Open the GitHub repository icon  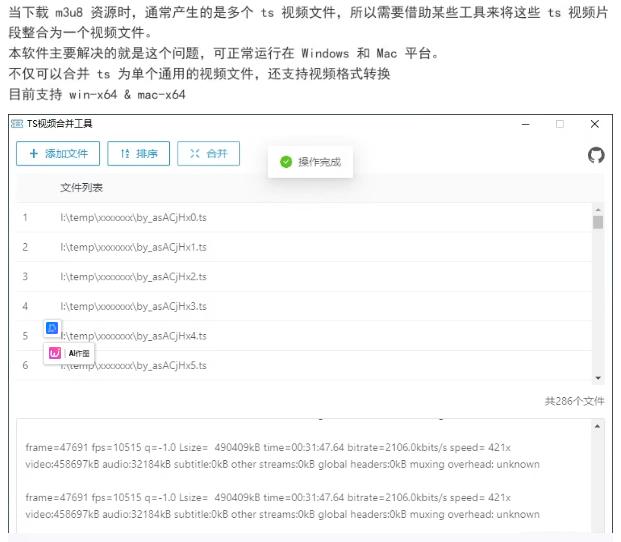(x=595, y=155)
